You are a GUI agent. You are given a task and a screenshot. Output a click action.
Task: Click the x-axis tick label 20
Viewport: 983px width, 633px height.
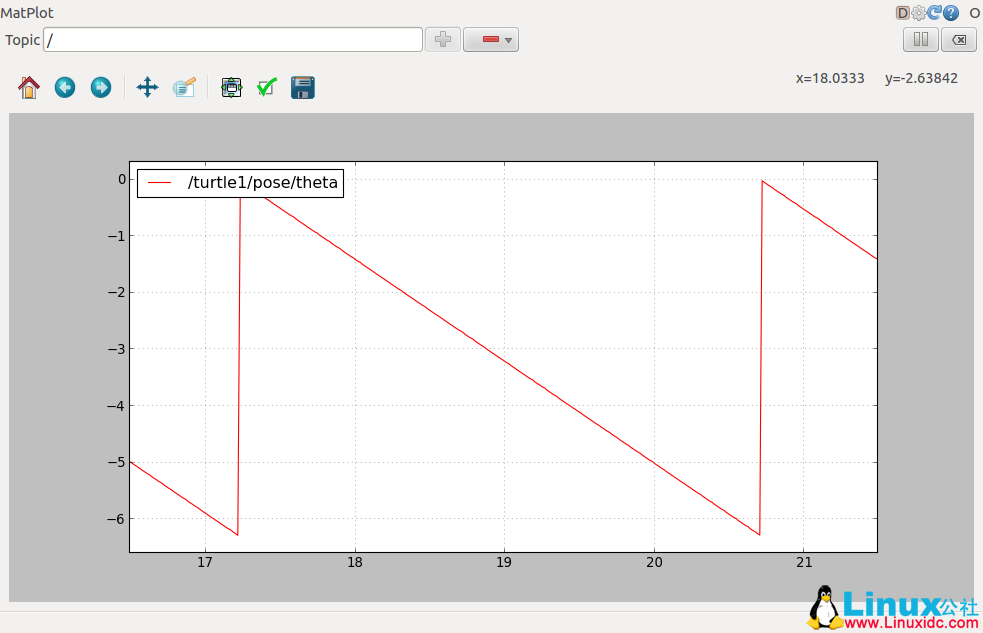pyautogui.click(x=654, y=562)
